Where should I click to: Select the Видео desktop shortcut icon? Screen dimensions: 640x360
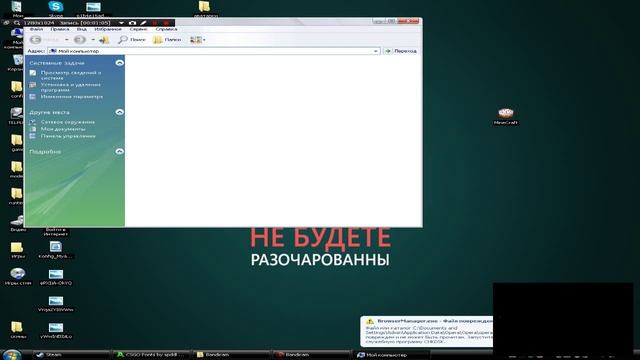[x=18, y=224]
